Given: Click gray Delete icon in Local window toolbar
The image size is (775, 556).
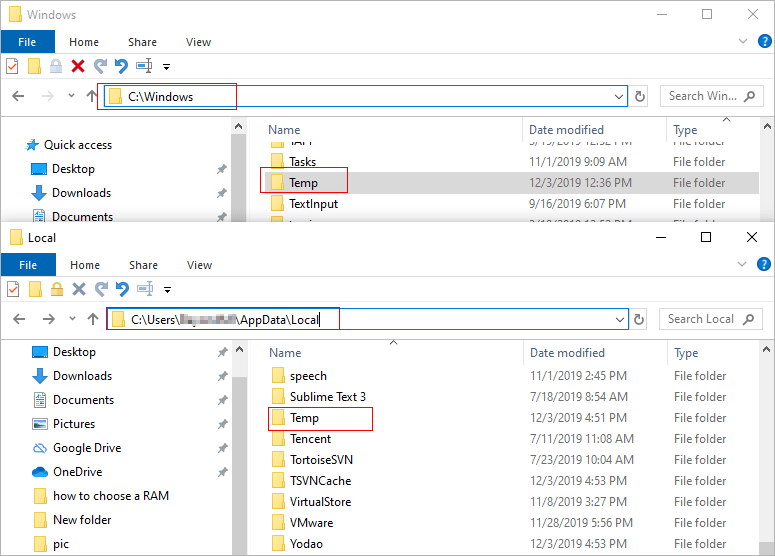Looking at the screenshot, I should pos(79,289).
